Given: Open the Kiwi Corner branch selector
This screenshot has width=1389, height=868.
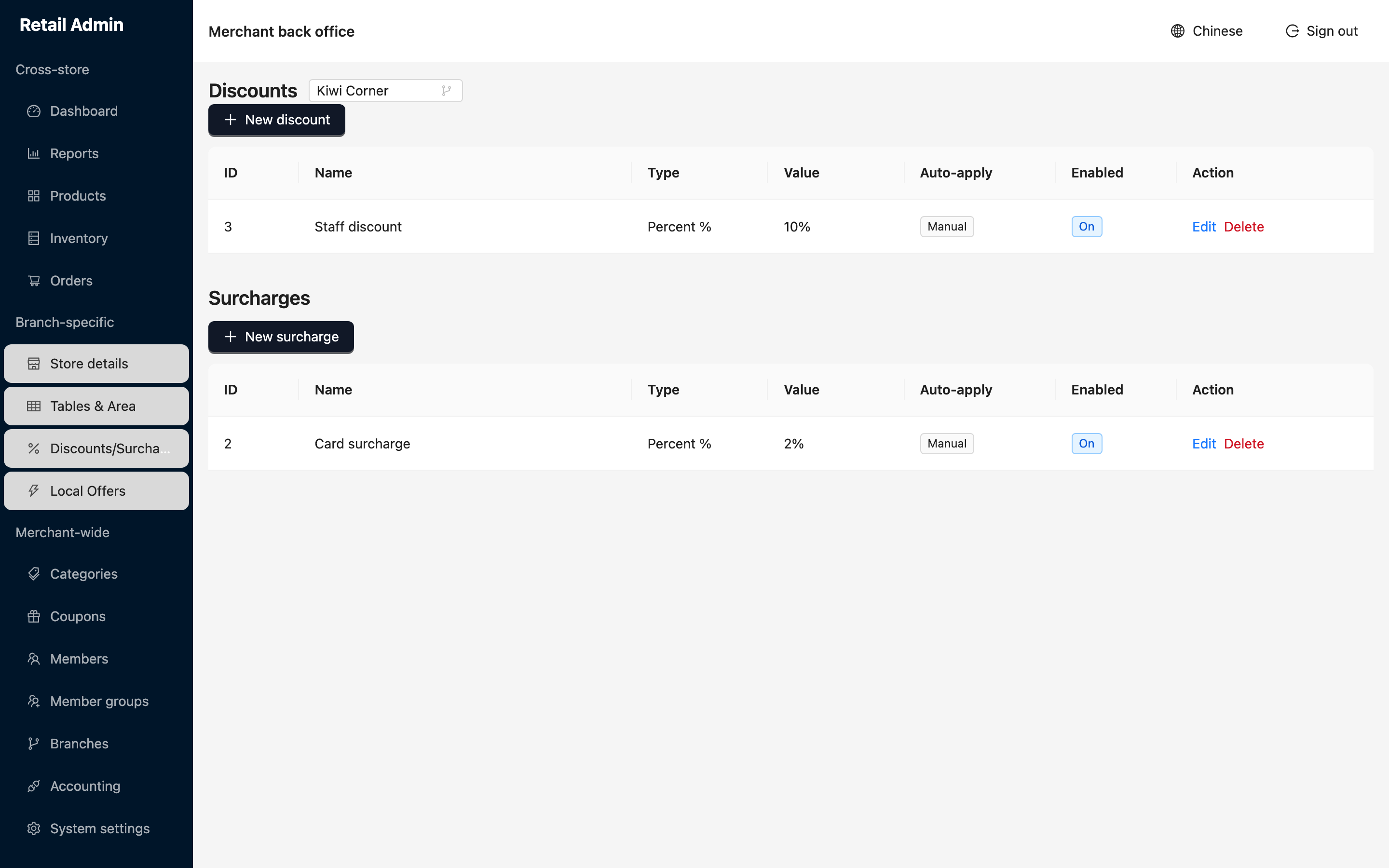Looking at the screenshot, I should pos(385,91).
